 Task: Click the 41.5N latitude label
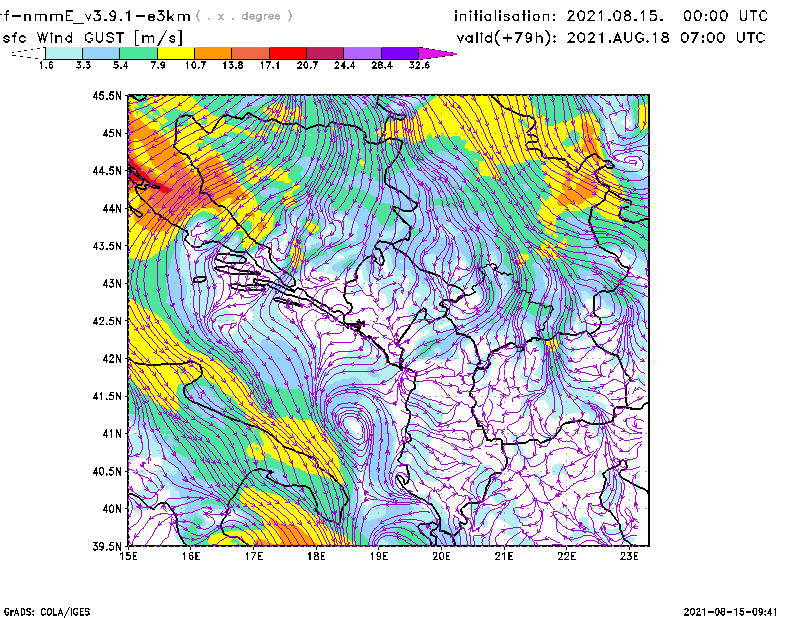(x=107, y=396)
